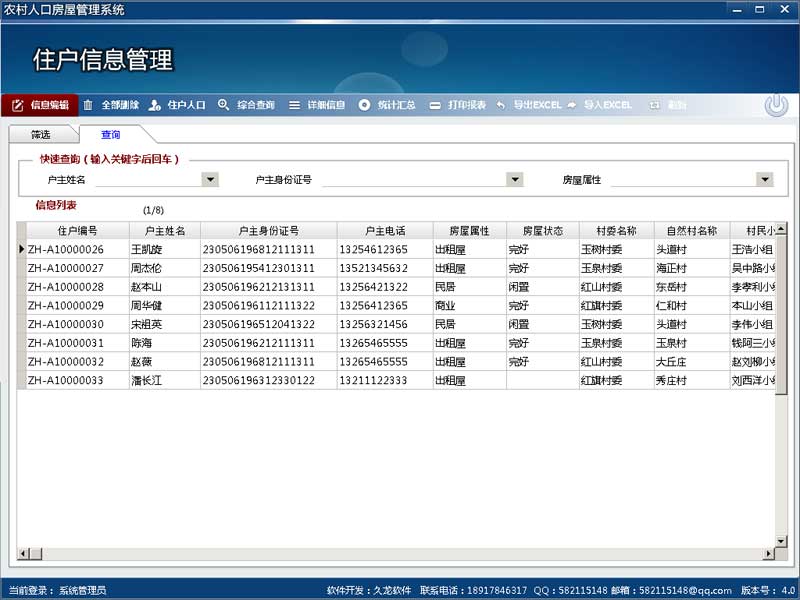Click the 打印报表 printer icon
The width and height of the screenshot is (800, 600).
[435, 105]
